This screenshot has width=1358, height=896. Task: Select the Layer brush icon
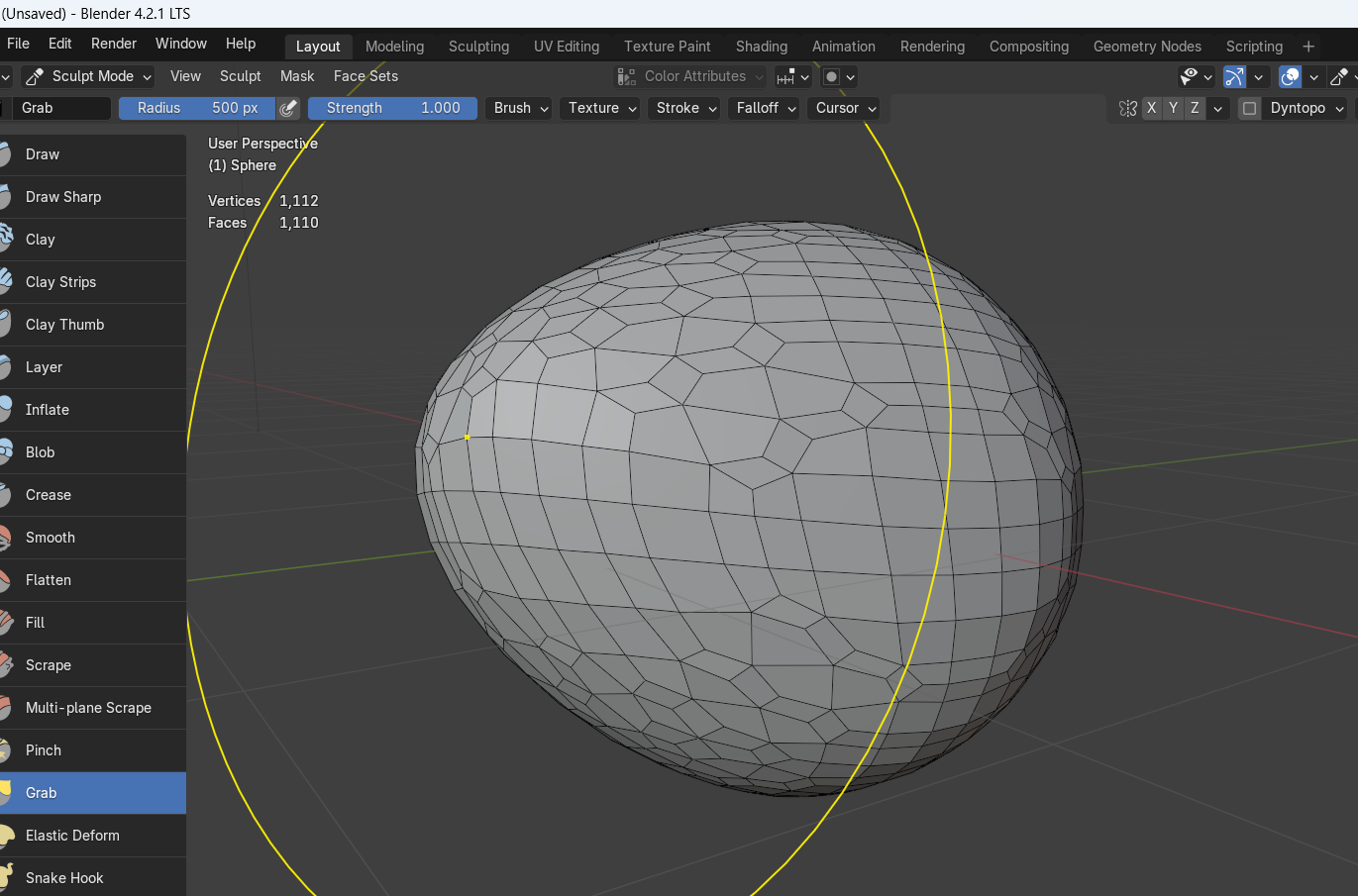[x=5, y=367]
